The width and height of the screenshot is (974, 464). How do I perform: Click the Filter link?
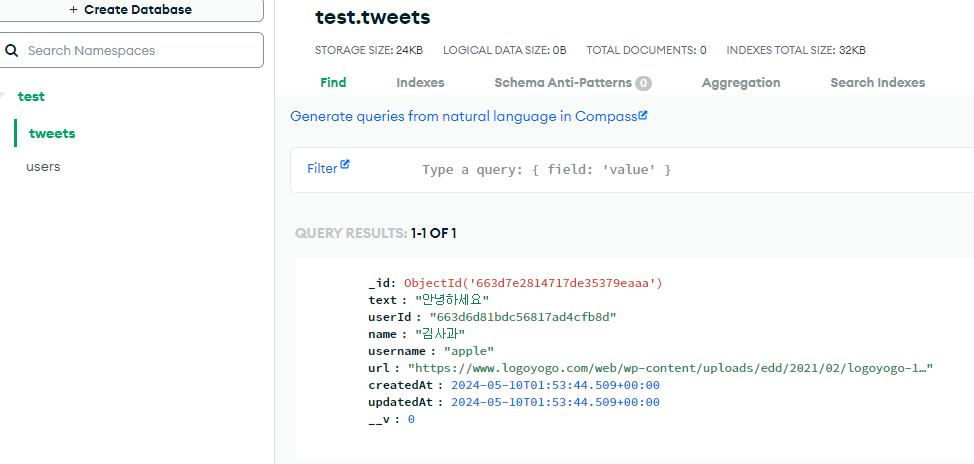pyautogui.click(x=322, y=168)
